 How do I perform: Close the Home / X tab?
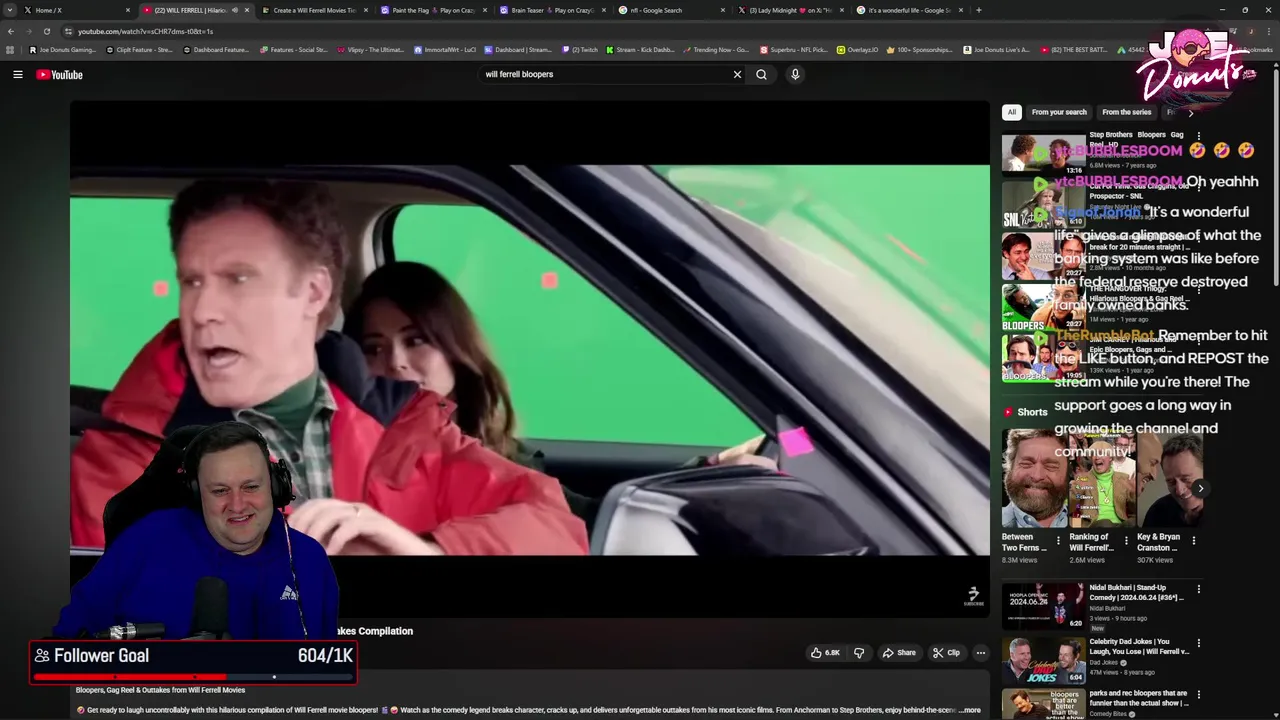[127, 10]
